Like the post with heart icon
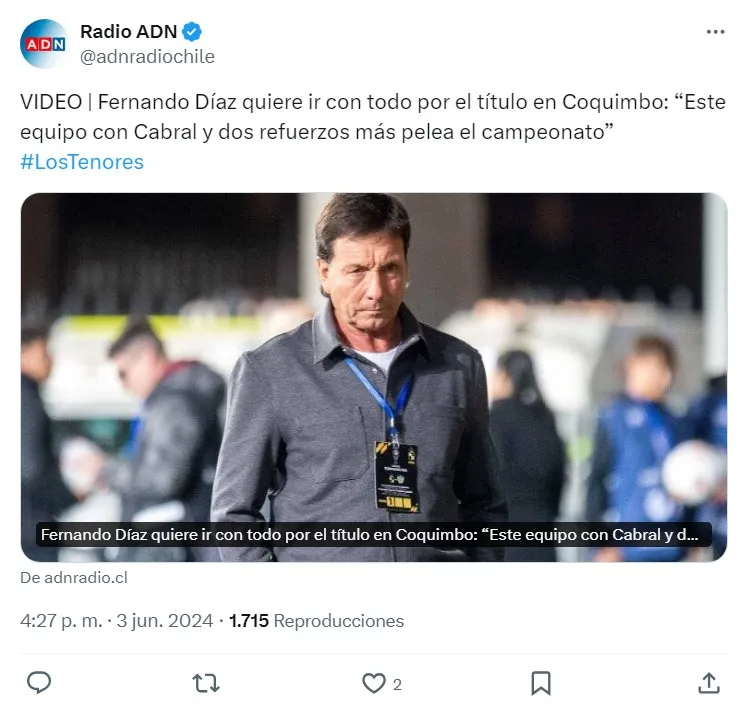Image resolution: width=748 pixels, height=712 pixels. (374, 683)
